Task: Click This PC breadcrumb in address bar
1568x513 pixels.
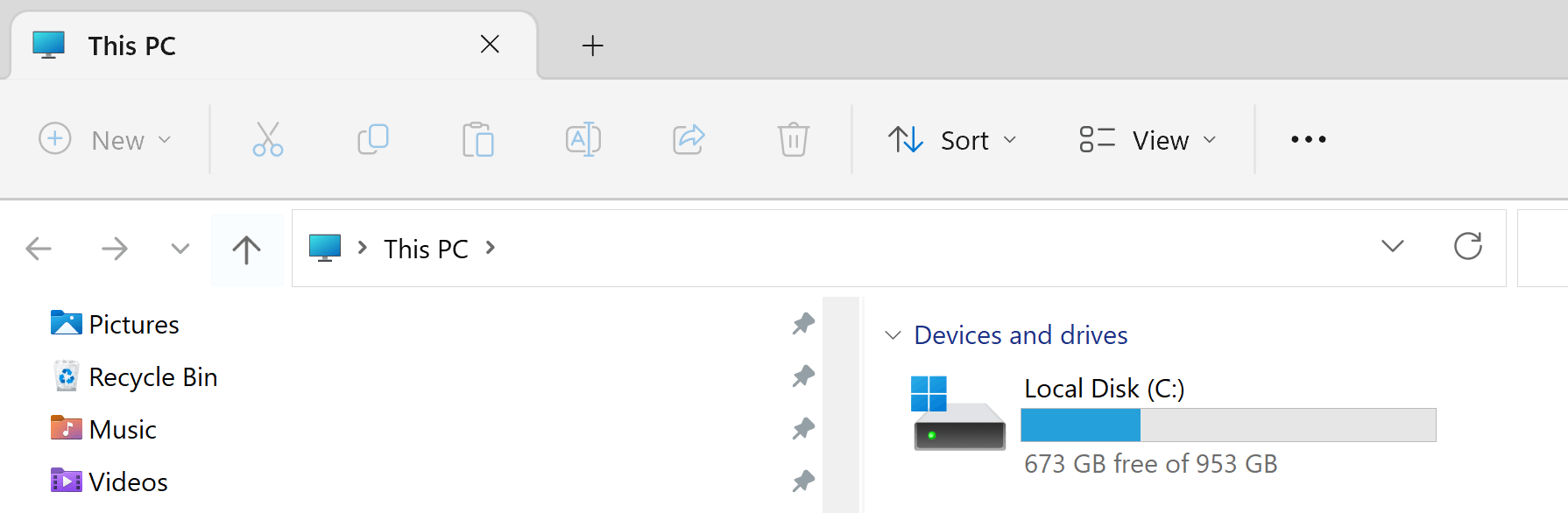Action: point(426,249)
